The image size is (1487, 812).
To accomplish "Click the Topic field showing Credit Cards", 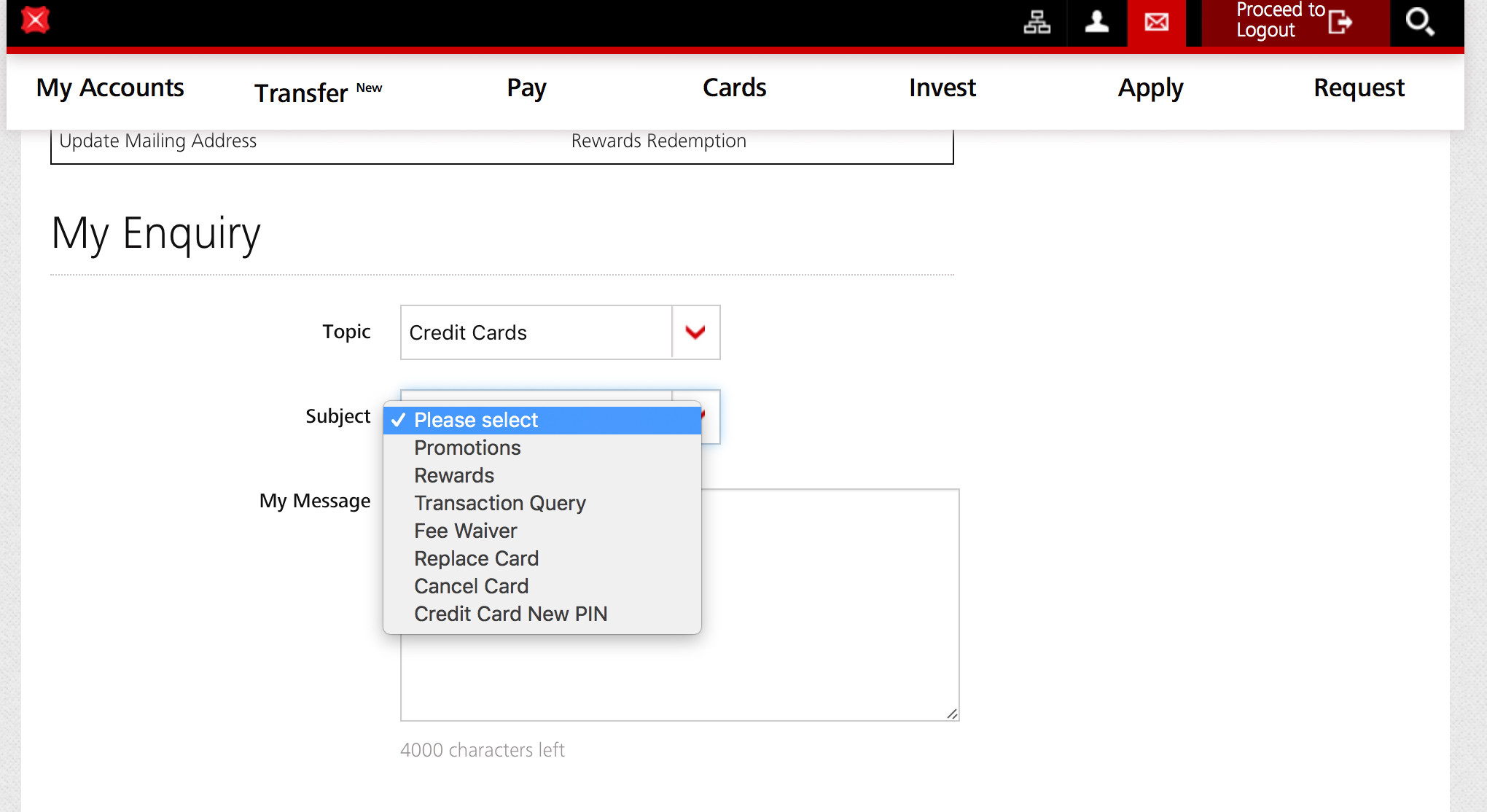I will 560,332.
